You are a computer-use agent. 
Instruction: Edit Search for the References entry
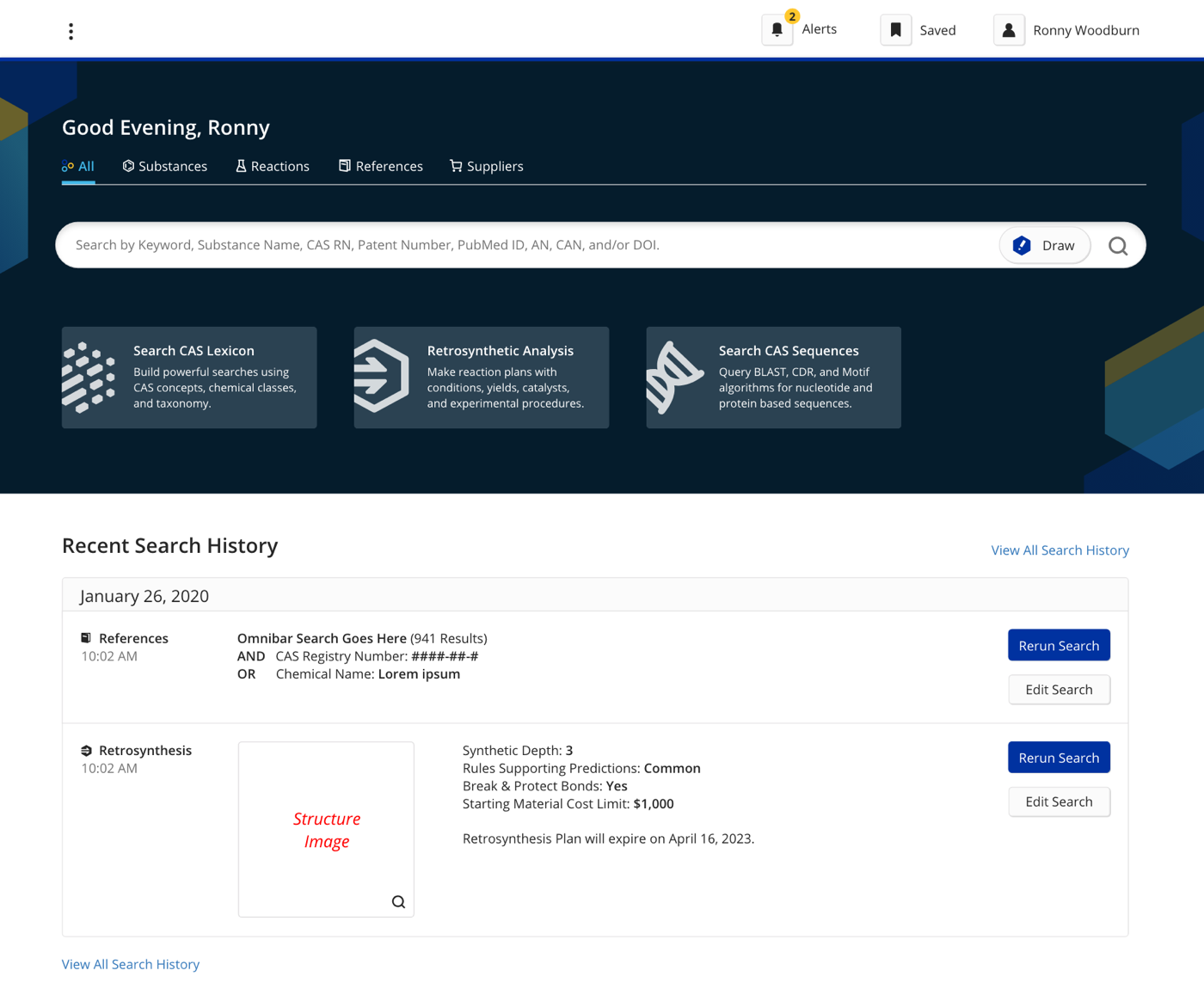(1059, 690)
